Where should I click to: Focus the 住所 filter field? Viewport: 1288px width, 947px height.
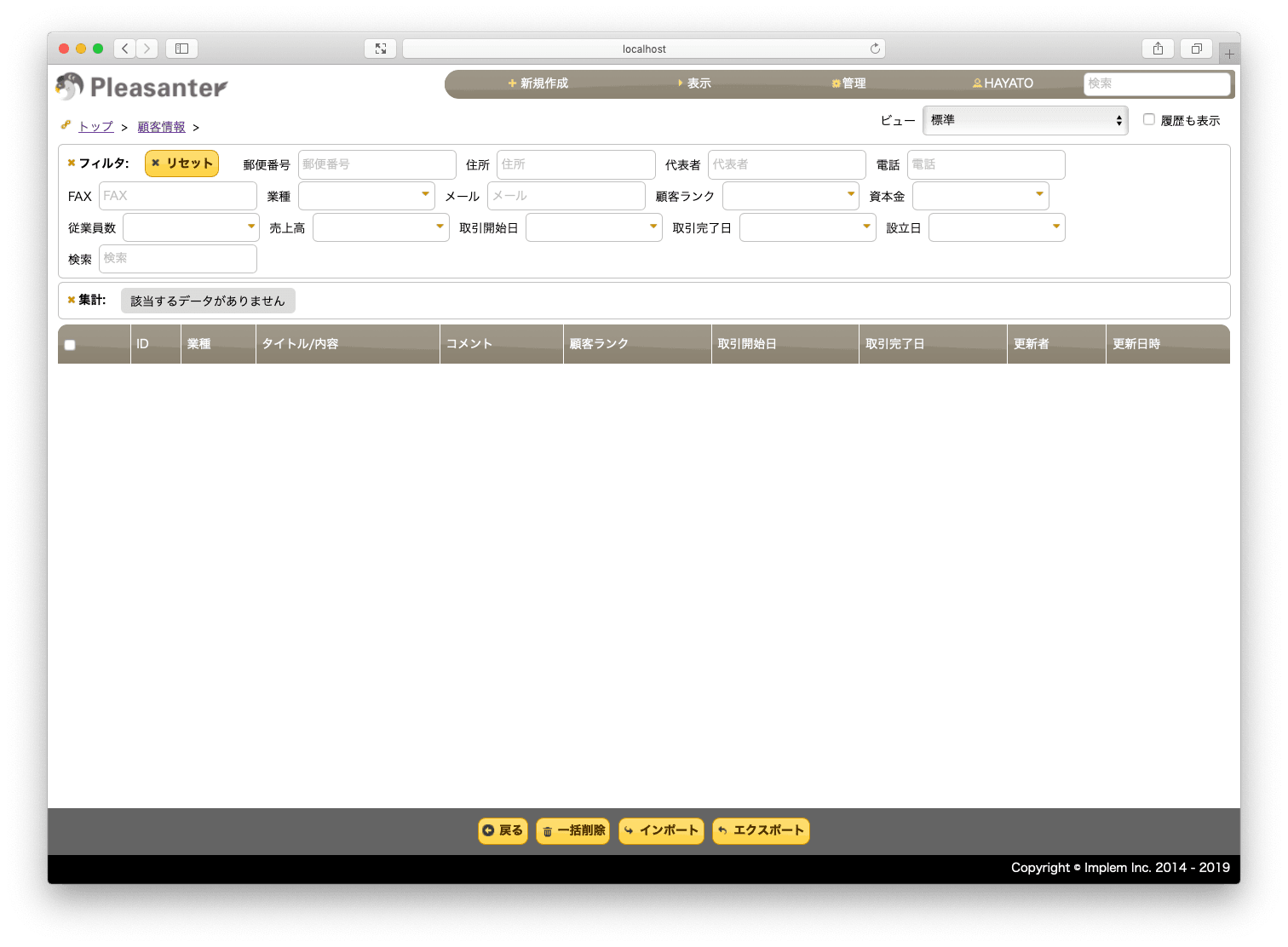tap(576, 164)
